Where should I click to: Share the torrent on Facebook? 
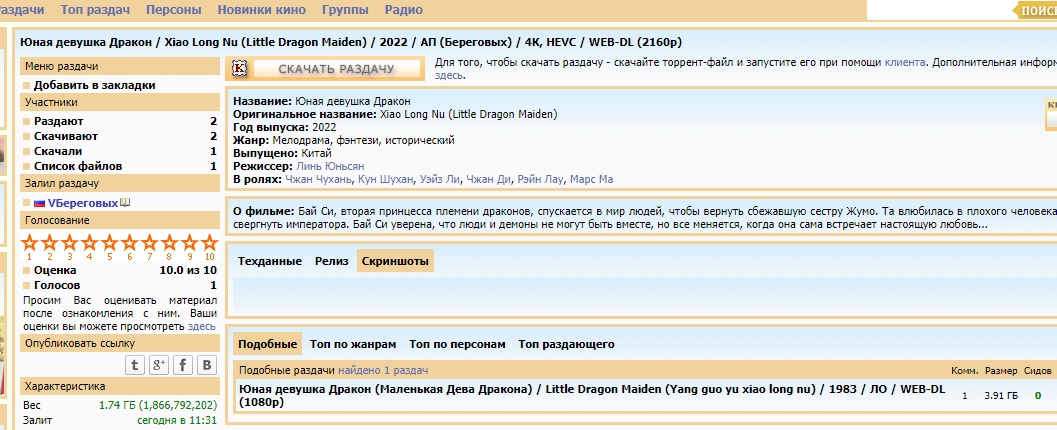(183, 365)
